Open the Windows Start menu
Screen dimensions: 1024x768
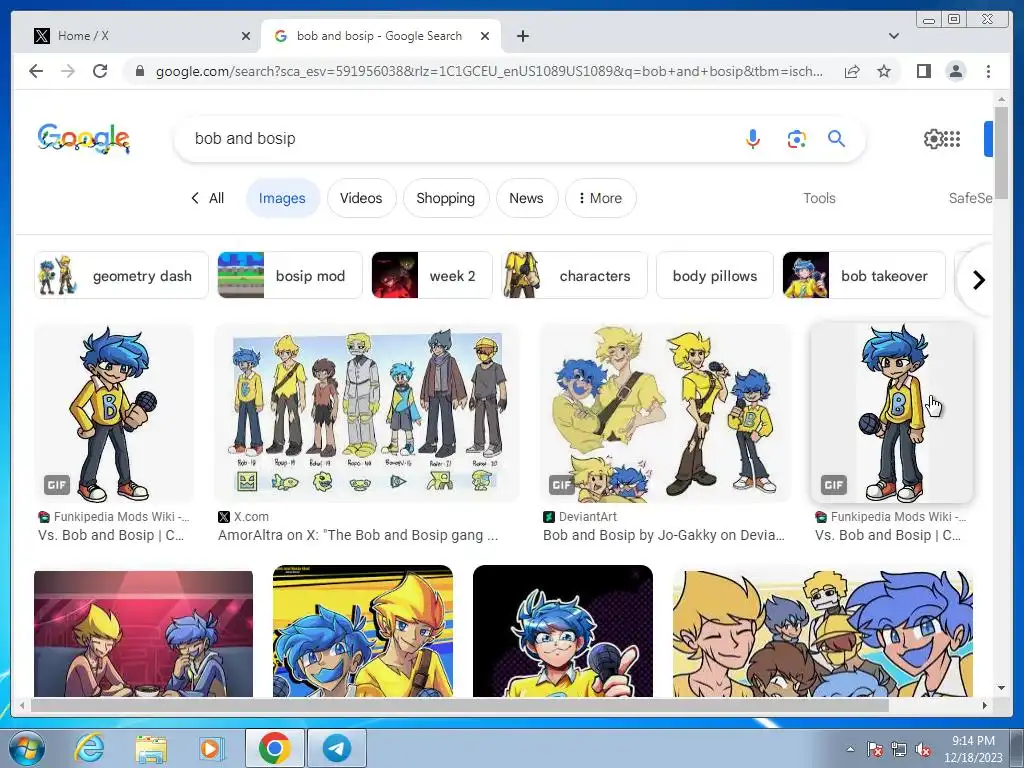tap(27, 748)
